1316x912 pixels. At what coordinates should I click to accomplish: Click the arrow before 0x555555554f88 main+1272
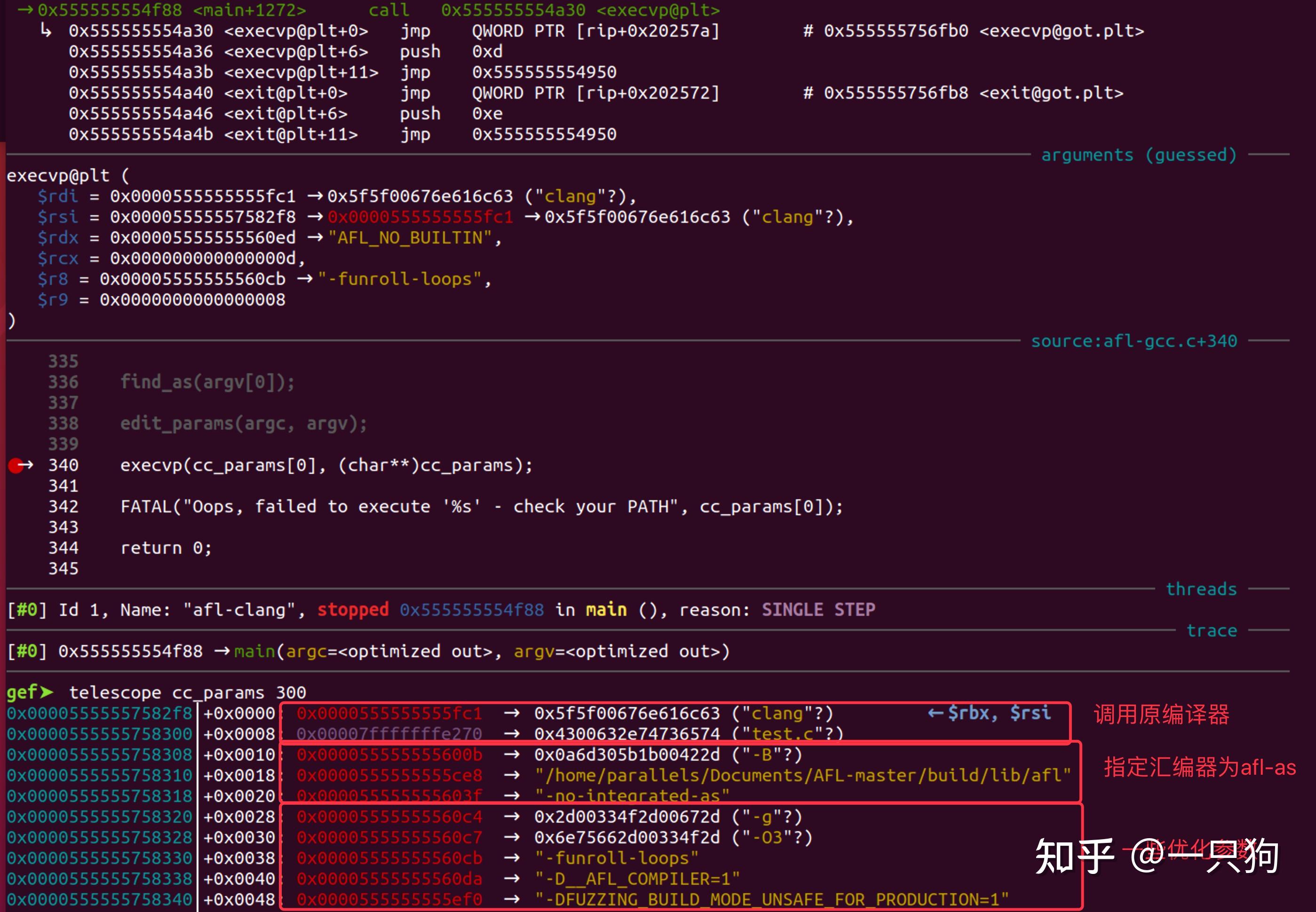(25, 10)
